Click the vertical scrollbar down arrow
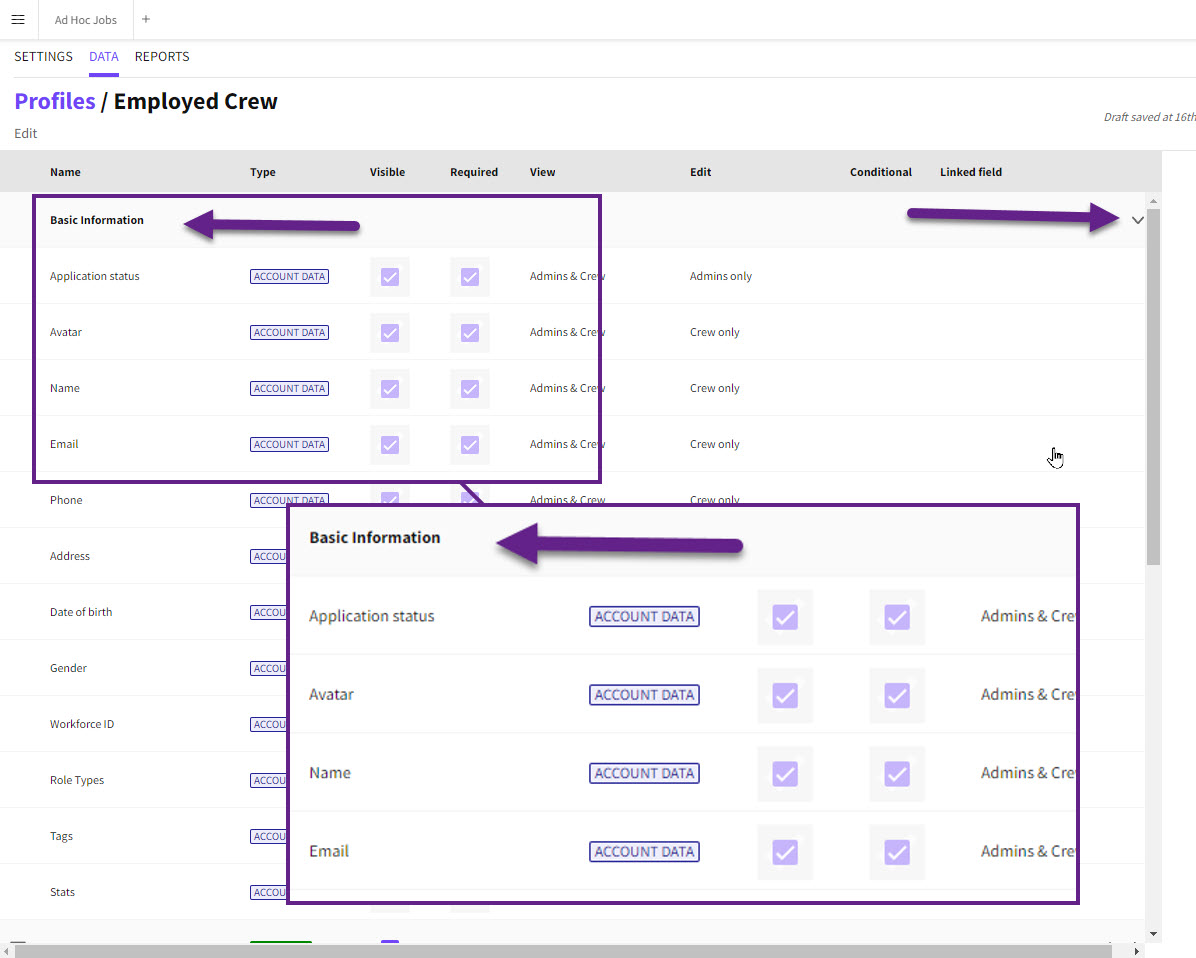This screenshot has width=1196, height=958. pos(1154,933)
